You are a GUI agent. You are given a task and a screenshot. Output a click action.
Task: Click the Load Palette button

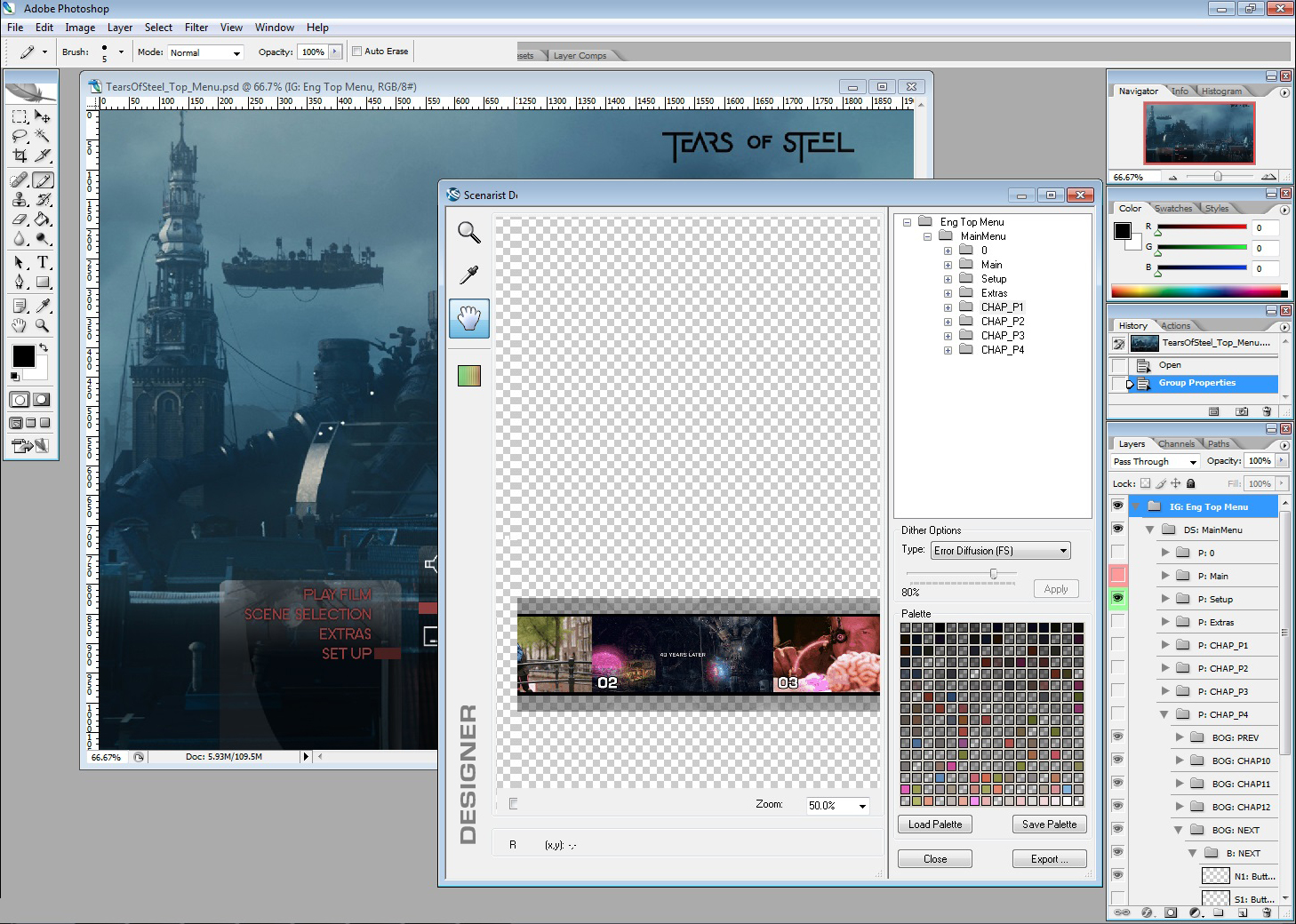click(934, 824)
